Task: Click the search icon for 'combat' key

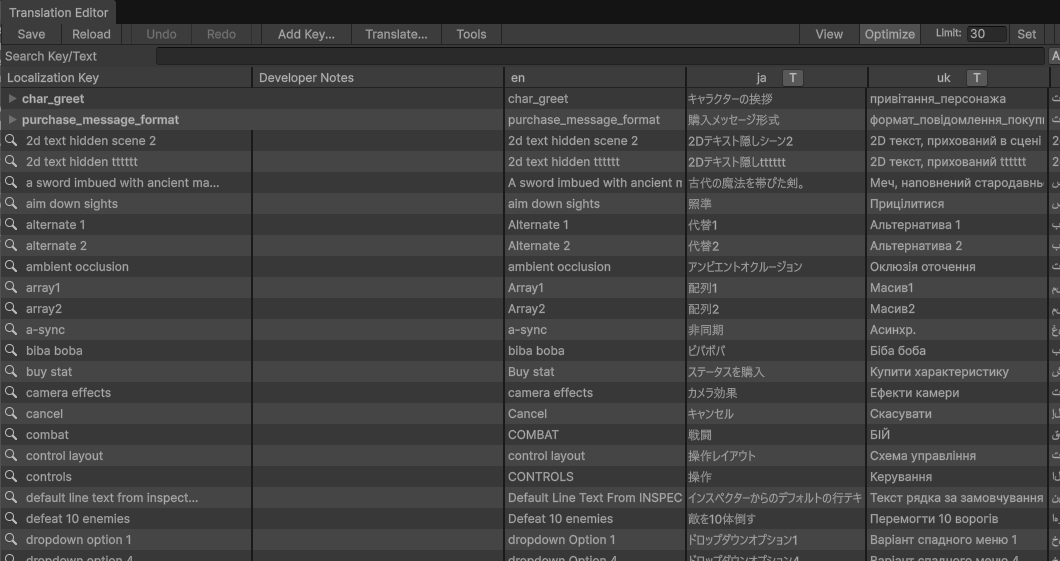Action: pos(12,435)
